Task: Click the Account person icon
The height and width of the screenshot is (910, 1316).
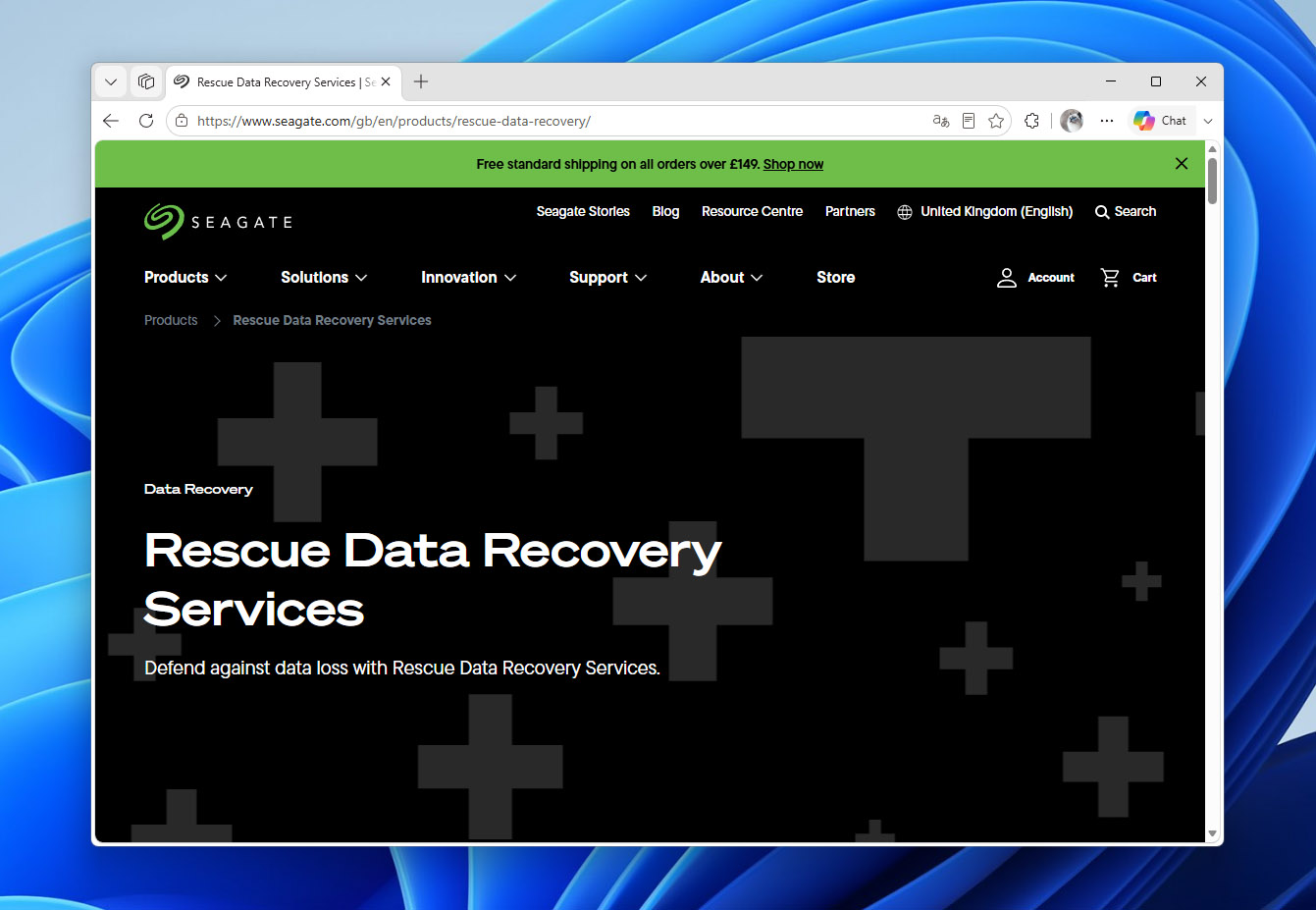Action: [x=1006, y=278]
